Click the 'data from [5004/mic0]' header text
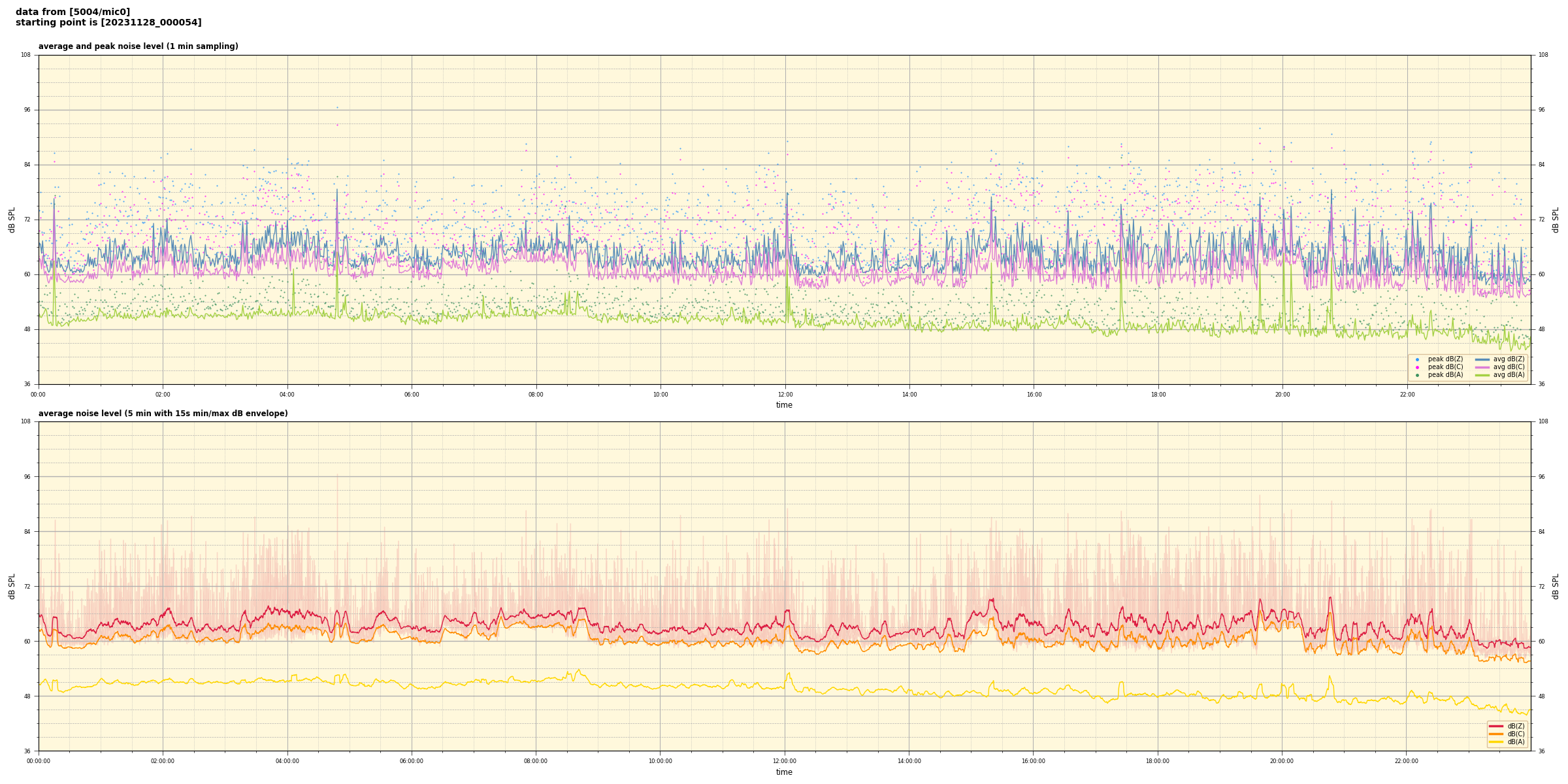The width and height of the screenshot is (1568, 784). pyautogui.click(x=73, y=12)
